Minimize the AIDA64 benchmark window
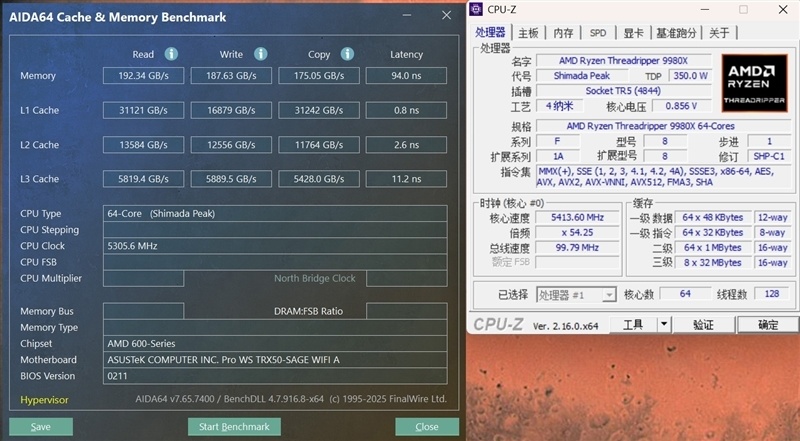800x441 pixels. coord(405,17)
